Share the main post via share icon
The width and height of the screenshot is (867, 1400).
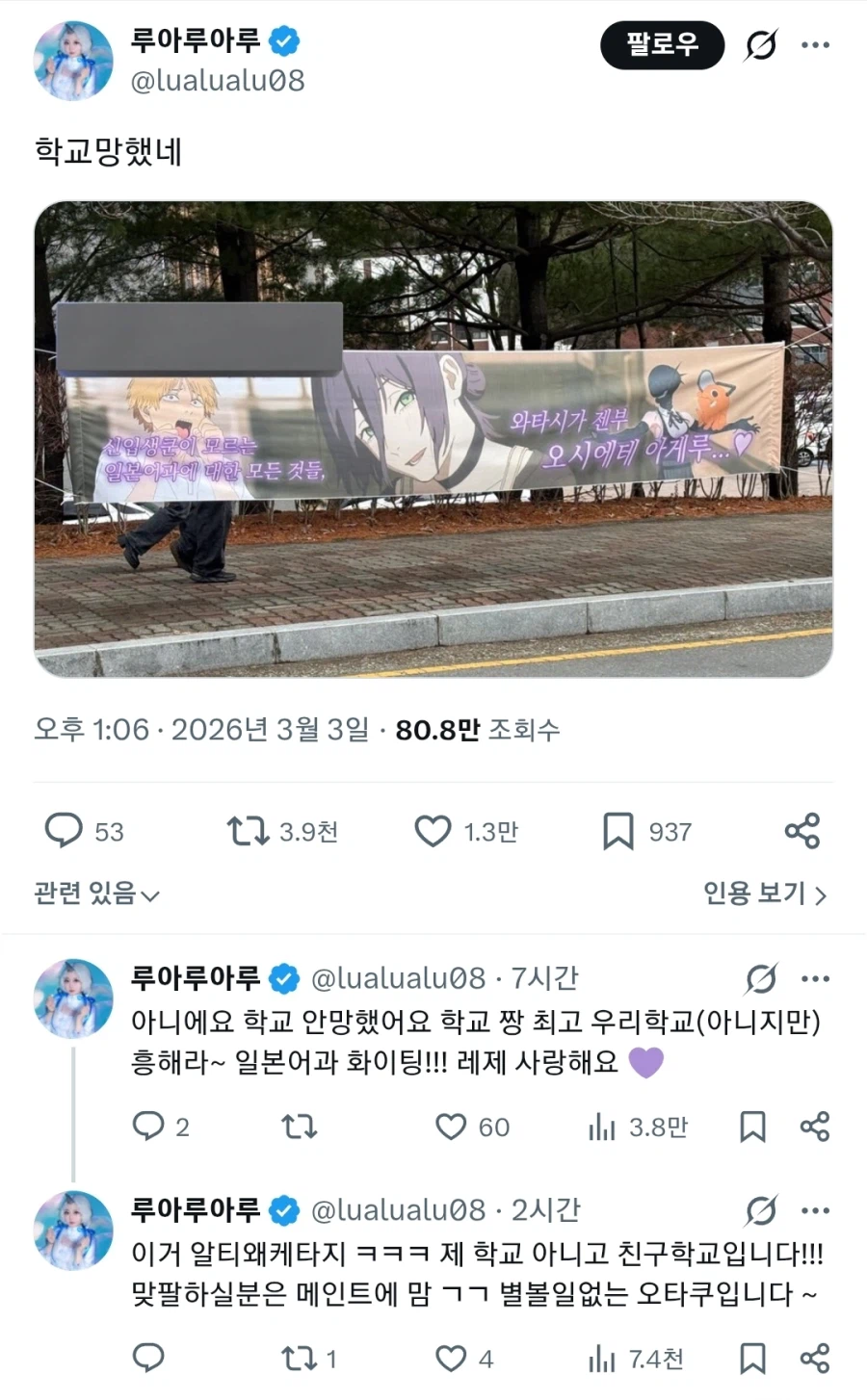(x=801, y=831)
